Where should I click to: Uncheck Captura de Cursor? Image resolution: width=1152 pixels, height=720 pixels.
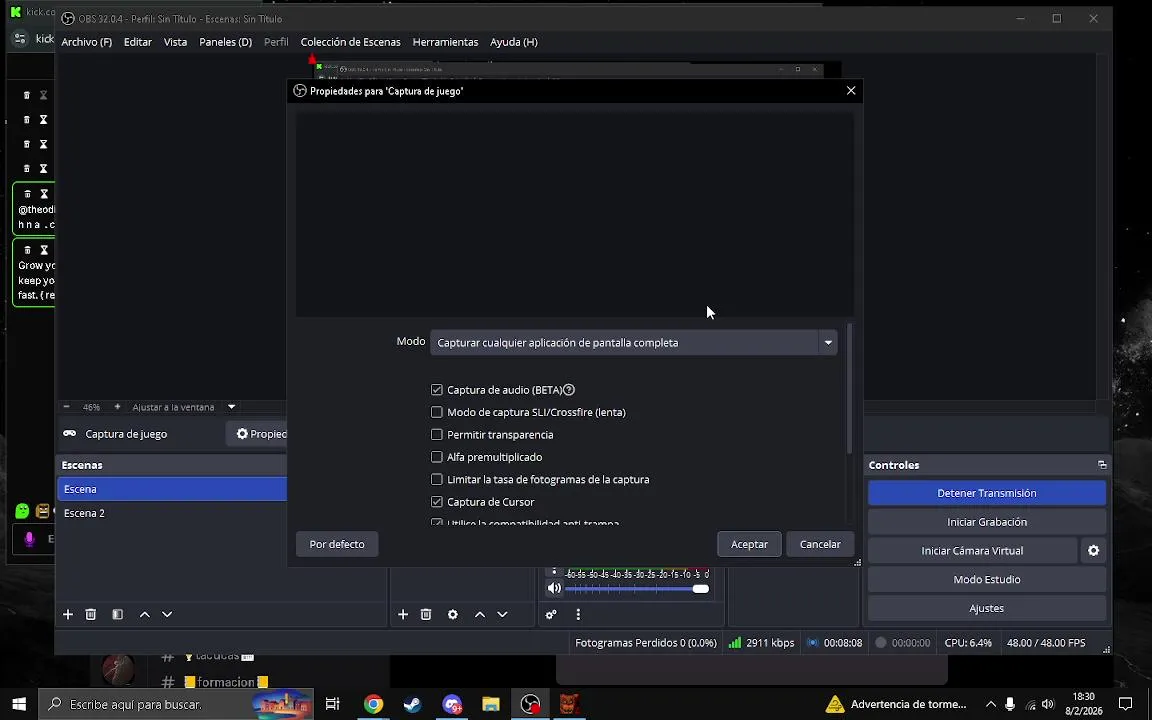pos(436,502)
